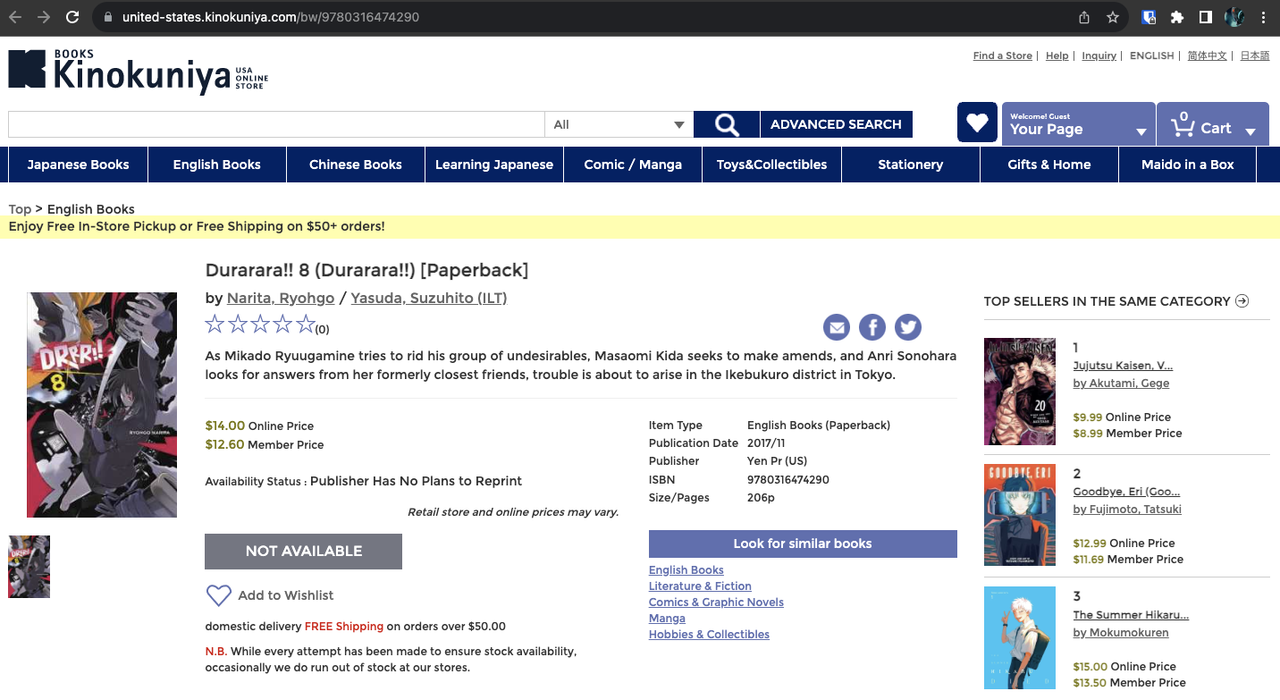Open Stationery menu

[x=910, y=165]
